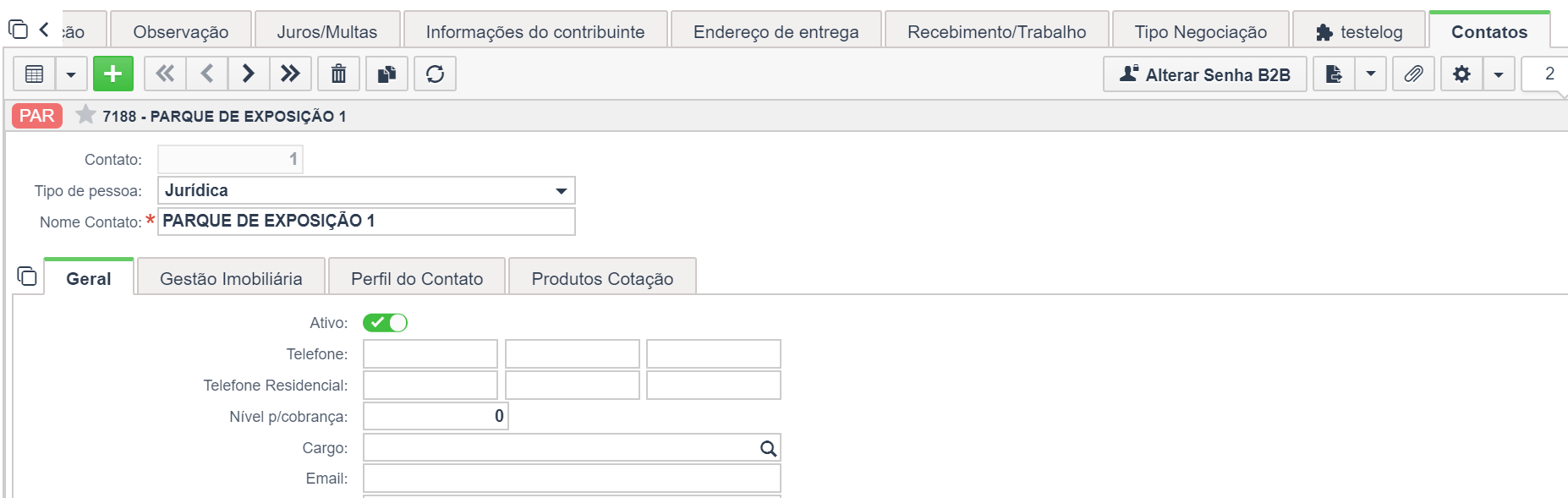
Task: Mark record as favorite with star
Action: coord(85,115)
